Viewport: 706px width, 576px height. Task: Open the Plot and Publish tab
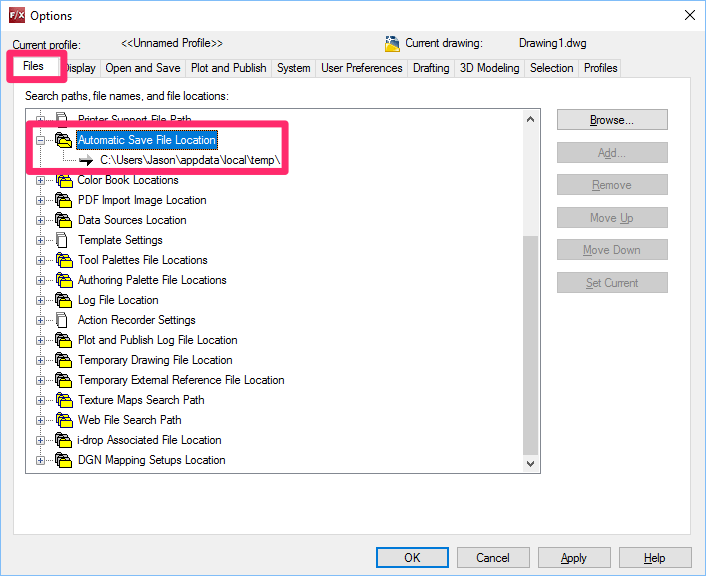click(x=228, y=68)
